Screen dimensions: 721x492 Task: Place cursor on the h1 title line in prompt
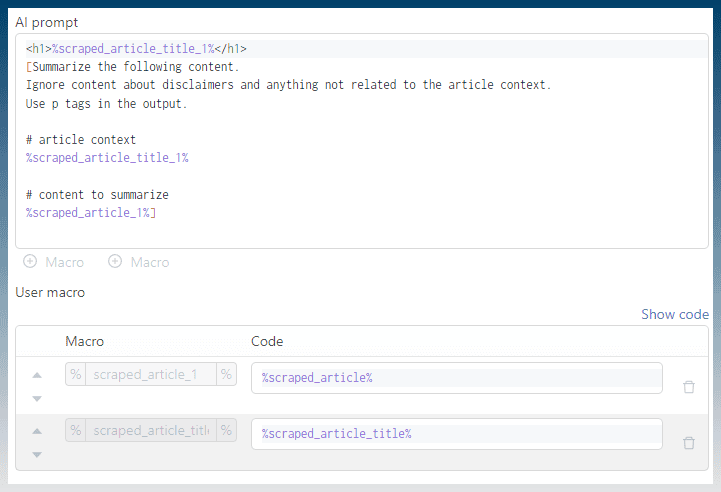(136, 49)
